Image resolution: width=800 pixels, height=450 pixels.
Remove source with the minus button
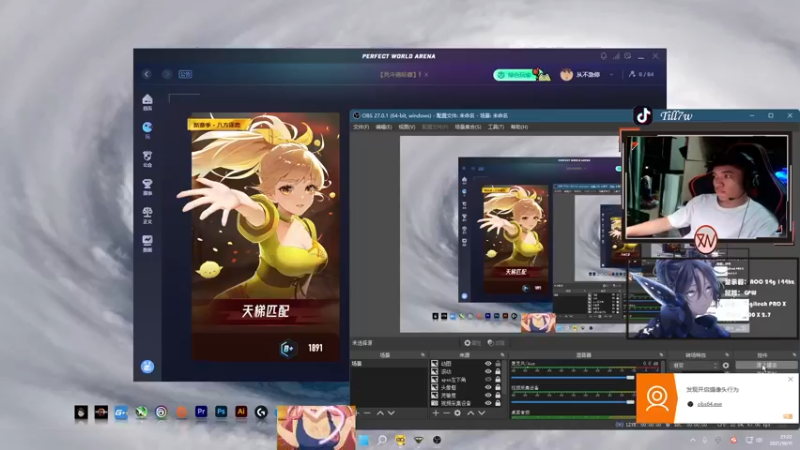tap(446, 413)
